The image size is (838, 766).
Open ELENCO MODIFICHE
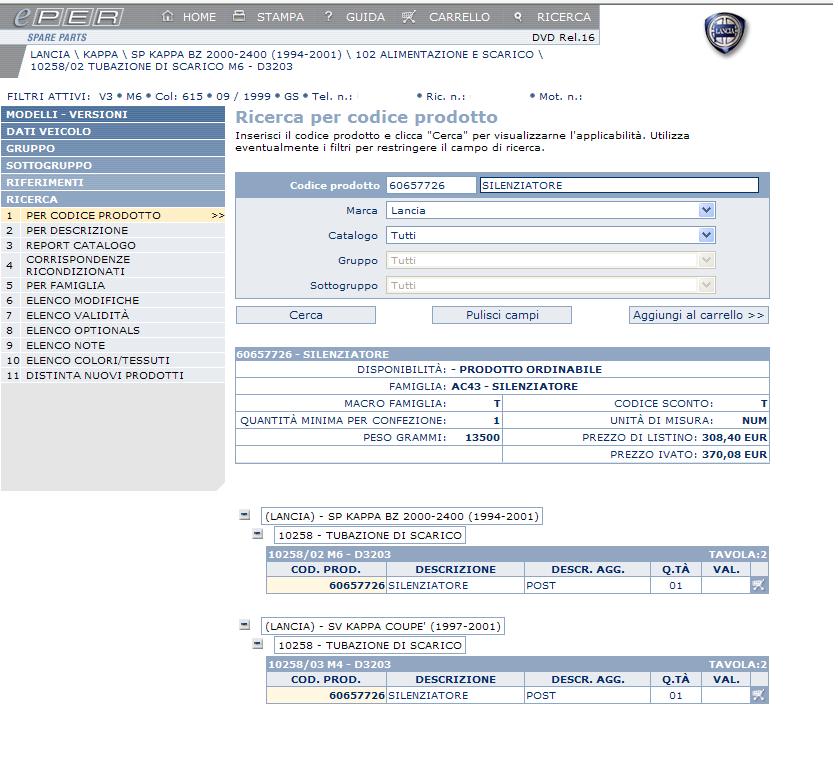coord(113,300)
